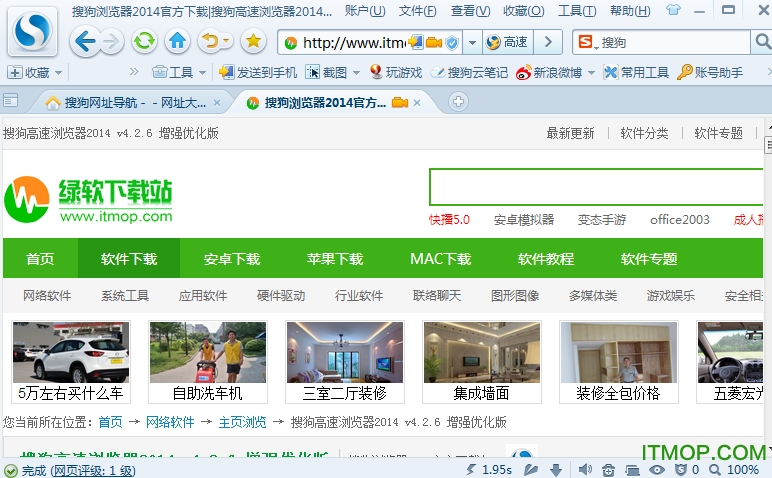The image size is (772, 478).
Task: Bookmark page with the star icon
Action: click(253, 41)
